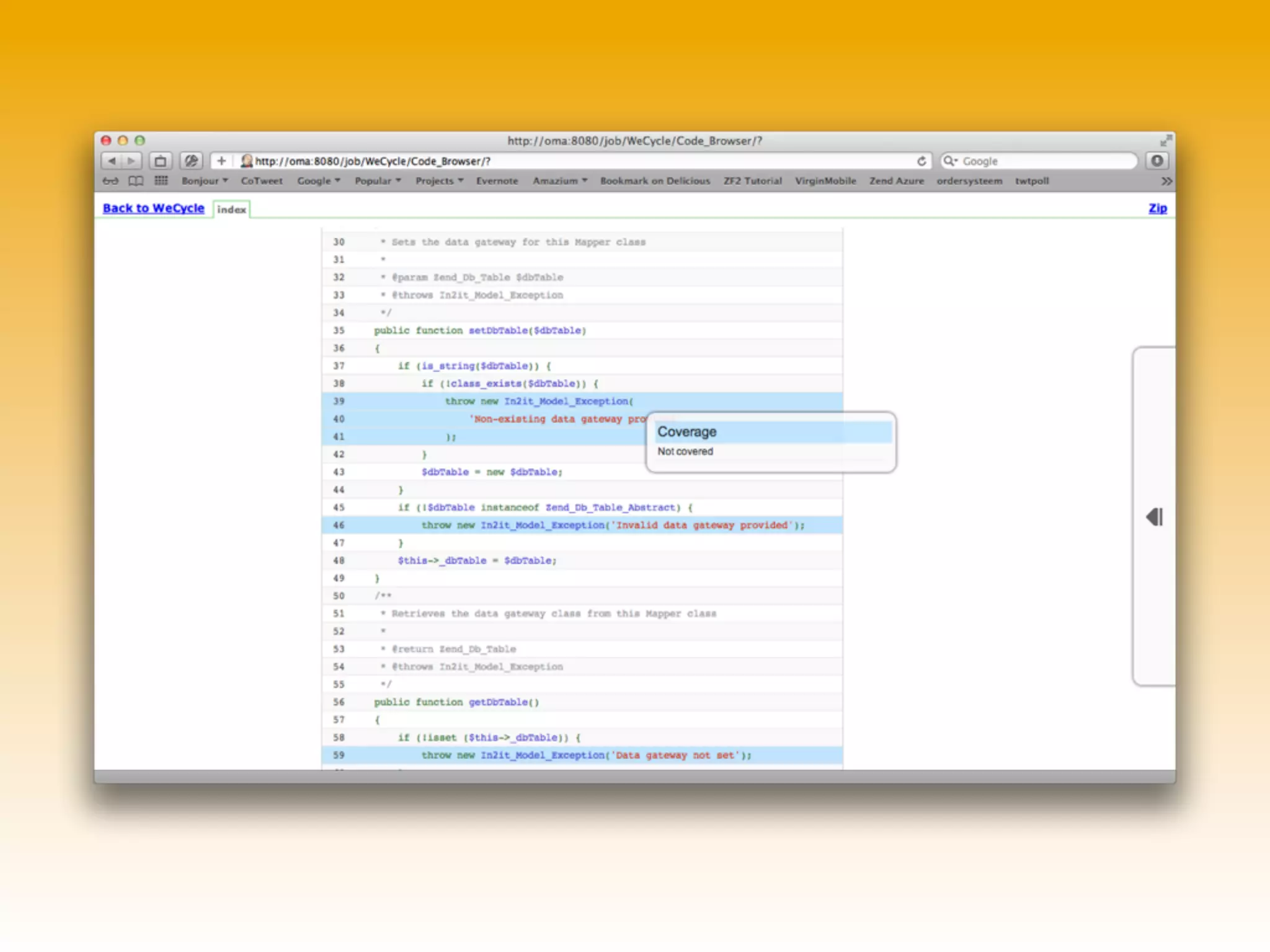Show more bookmarks via double chevron
1270x952 pixels.
[x=1166, y=181]
